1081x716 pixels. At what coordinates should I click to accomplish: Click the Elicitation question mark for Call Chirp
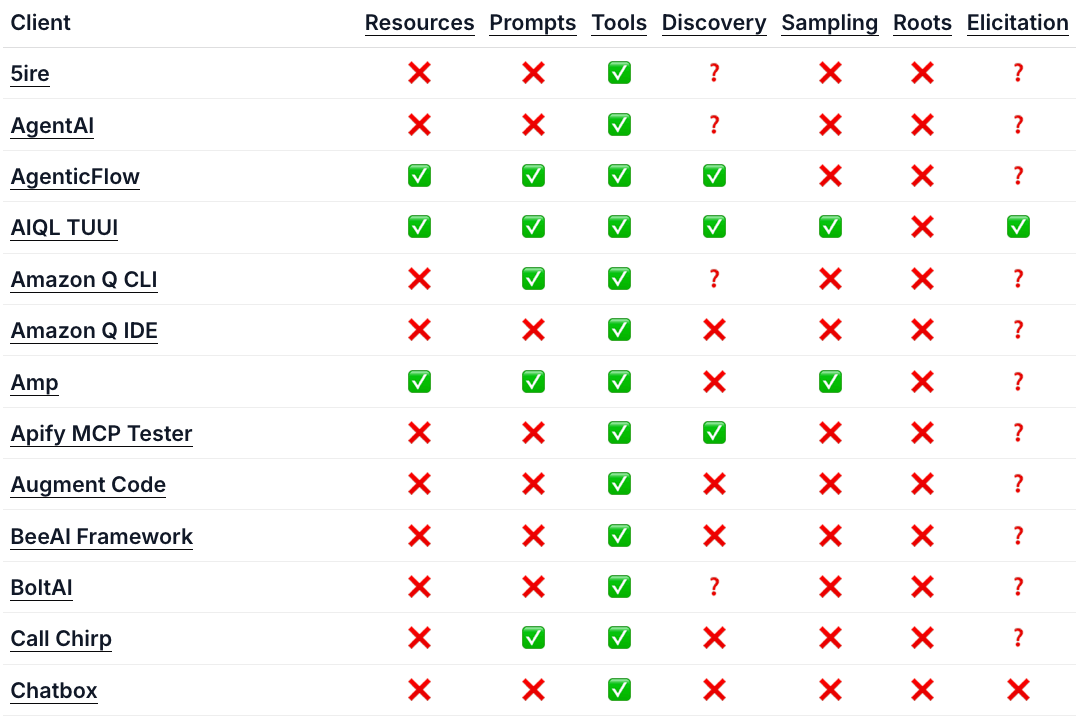[x=1018, y=637]
